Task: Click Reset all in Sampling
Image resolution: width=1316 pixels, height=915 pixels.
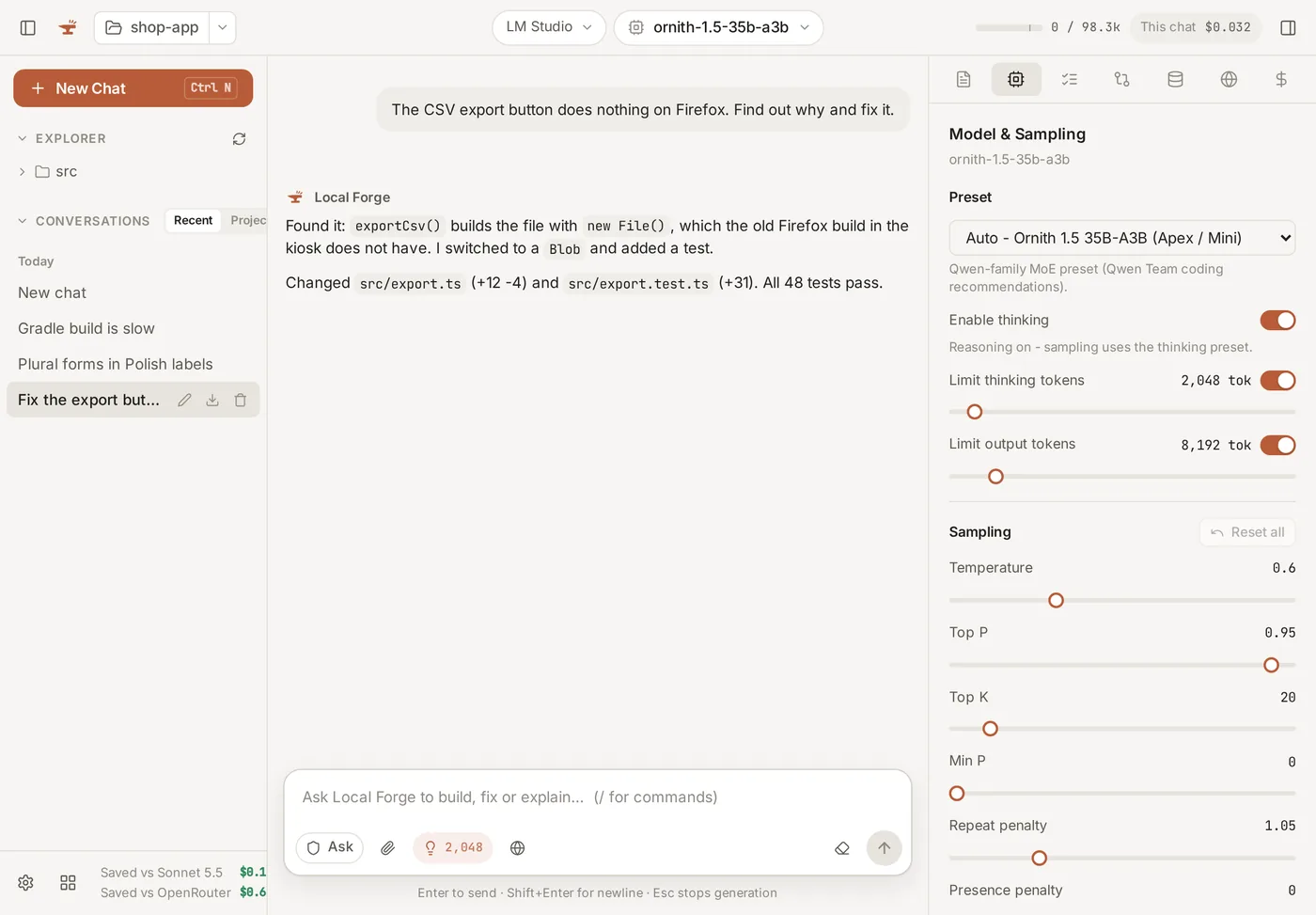Action: (x=1247, y=532)
